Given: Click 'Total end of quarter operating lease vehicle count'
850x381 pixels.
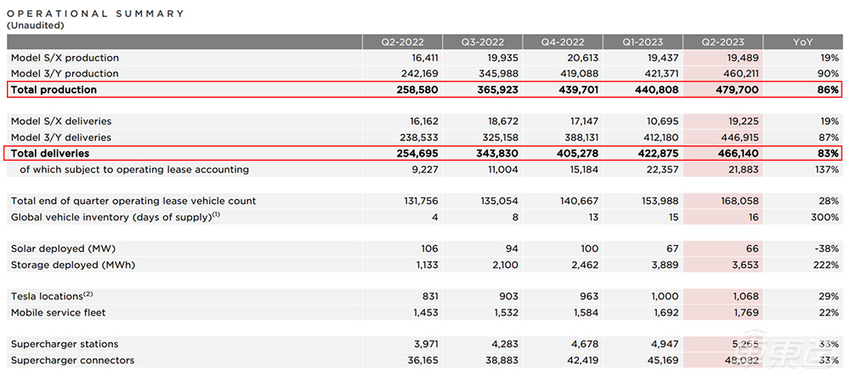Looking at the screenshot, I should coord(133,201).
